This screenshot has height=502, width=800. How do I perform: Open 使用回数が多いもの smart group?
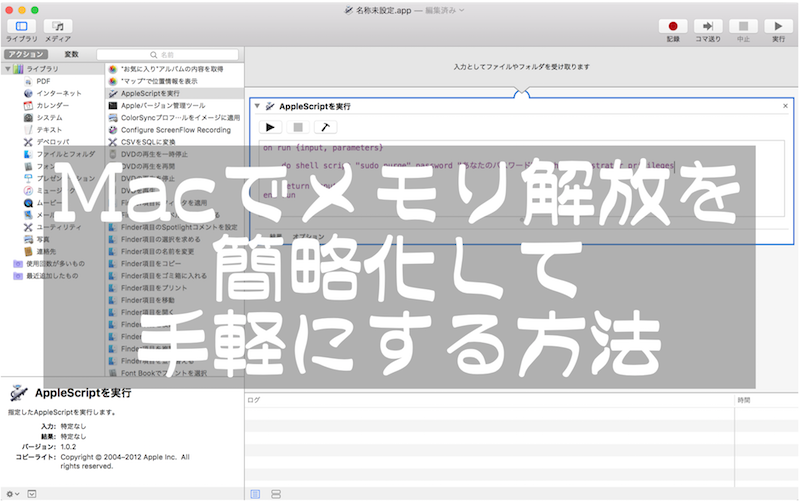(55, 264)
